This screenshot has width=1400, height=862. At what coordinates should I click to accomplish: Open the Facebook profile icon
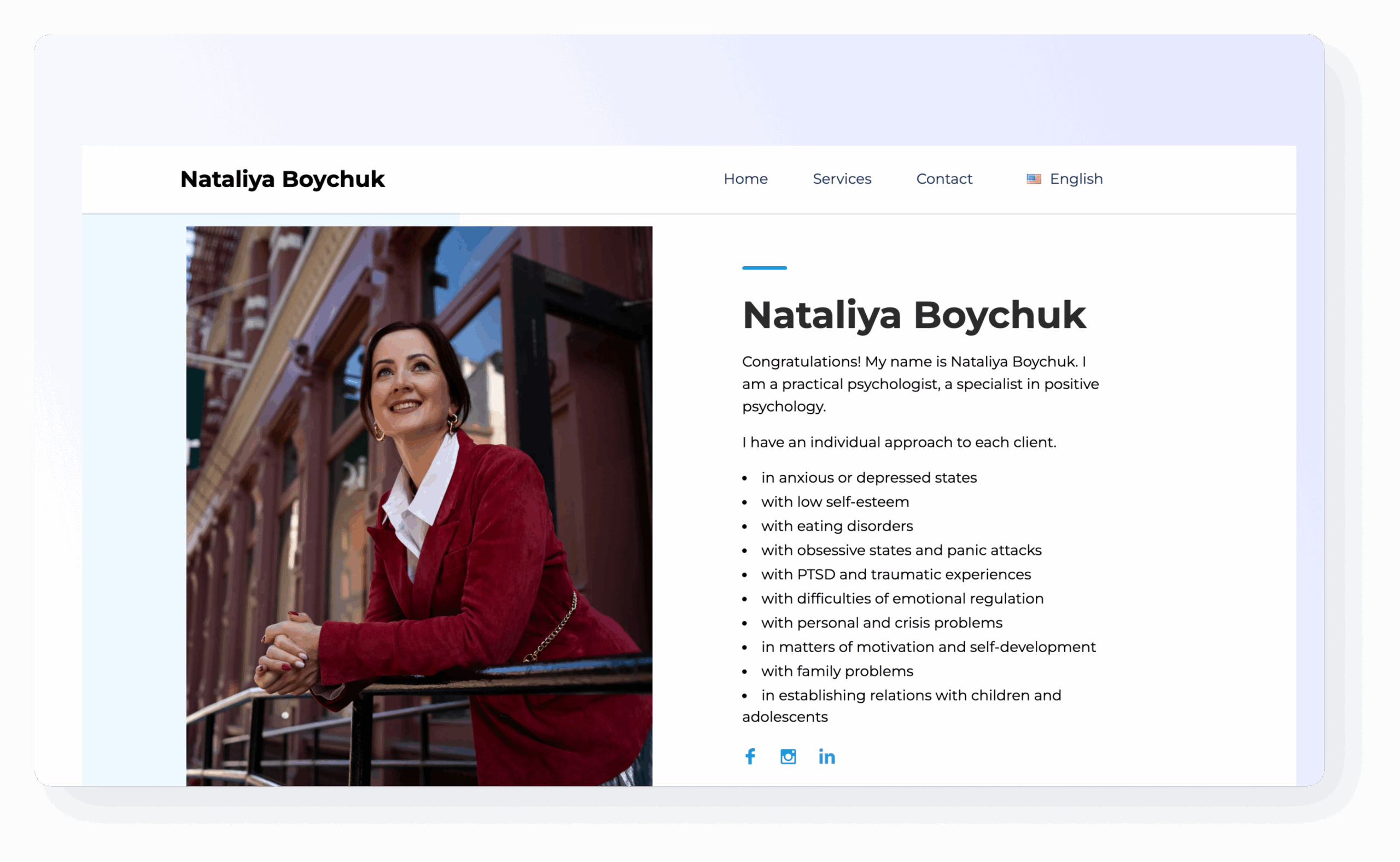tap(750, 757)
